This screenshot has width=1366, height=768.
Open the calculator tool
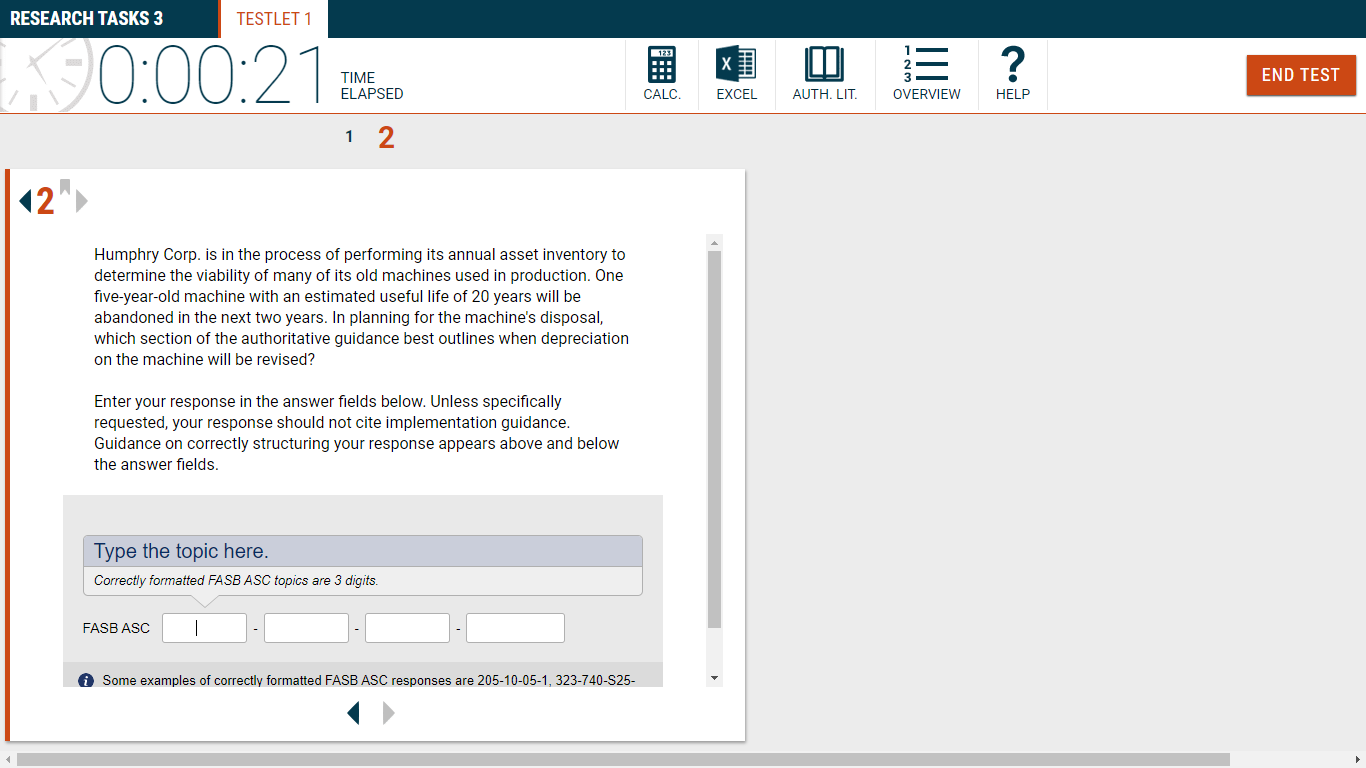(x=662, y=75)
